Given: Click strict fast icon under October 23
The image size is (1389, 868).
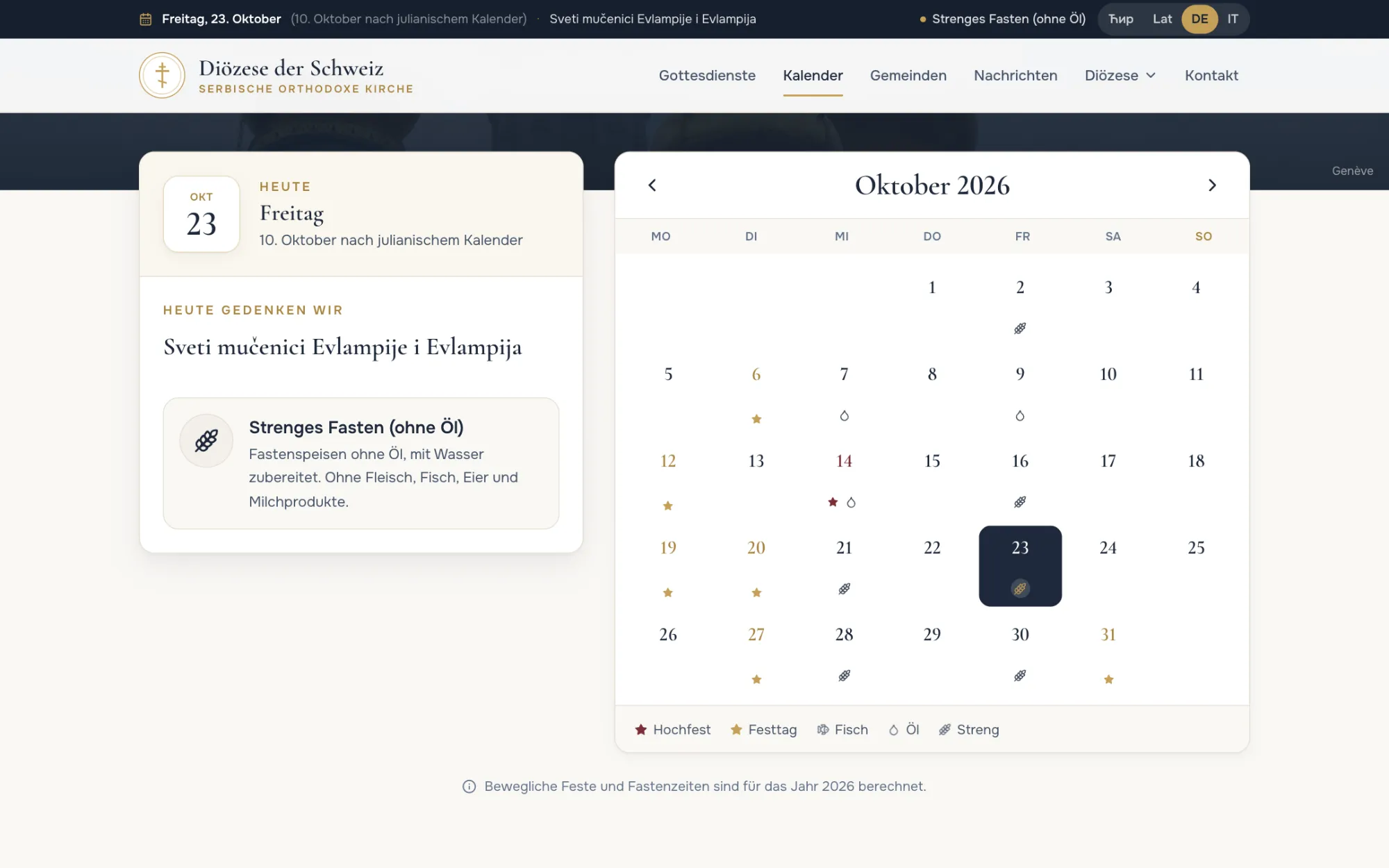Looking at the screenshot, I should click(x=1020, y=589).
